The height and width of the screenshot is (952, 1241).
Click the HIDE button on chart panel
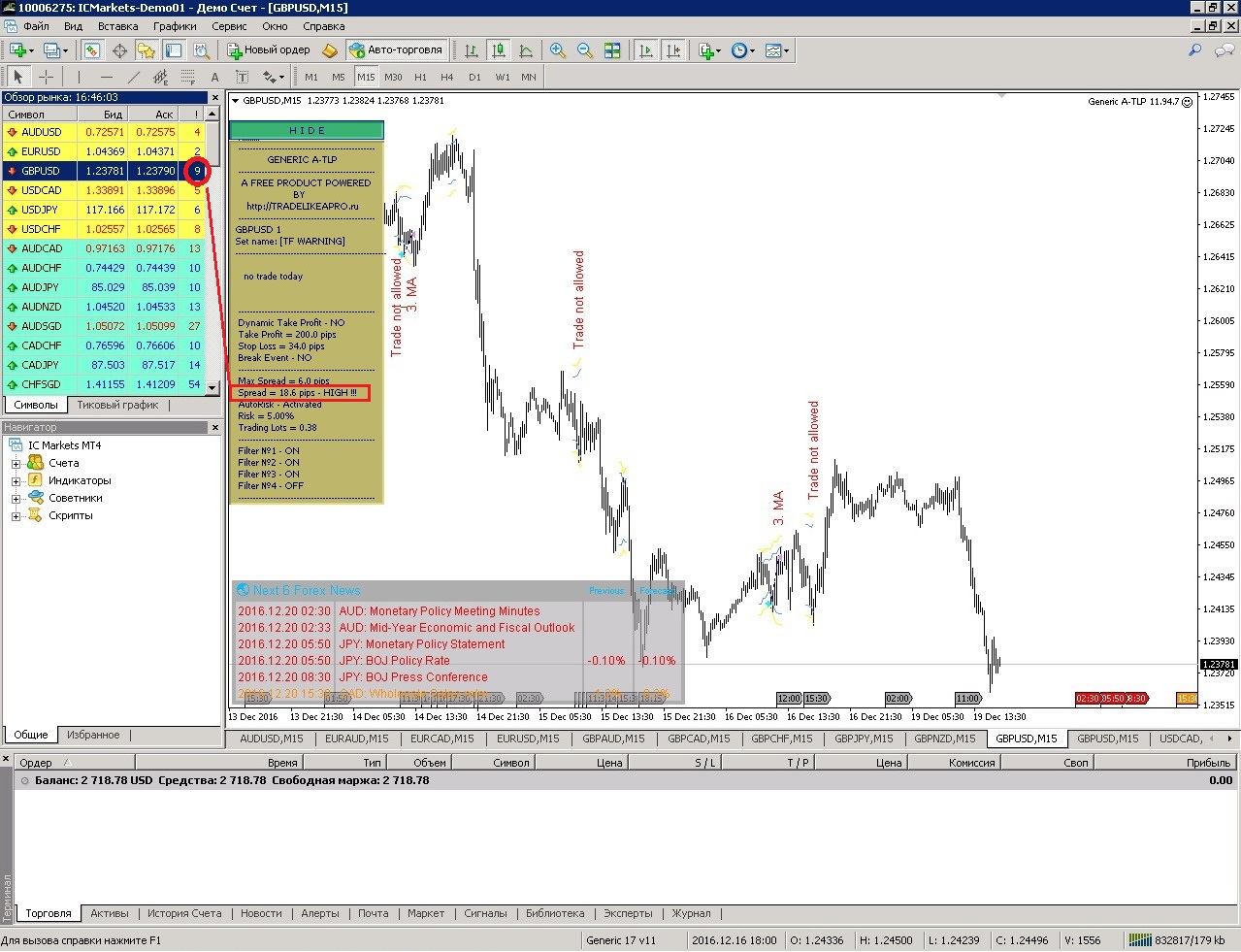(307, 130)
